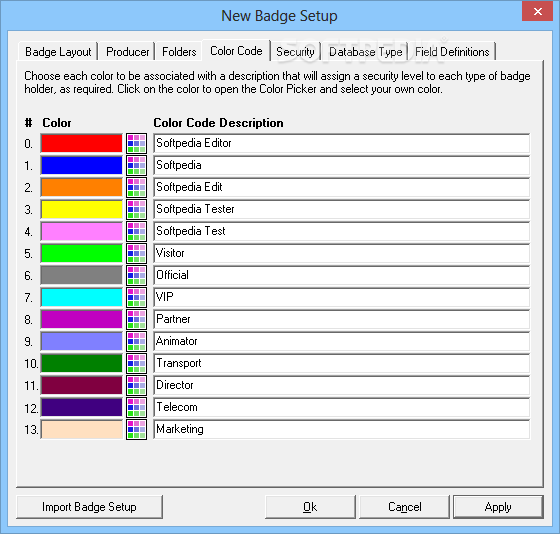
Task: Edit the row 1 Softpedia description field
Action: click(x=341, y=165)
